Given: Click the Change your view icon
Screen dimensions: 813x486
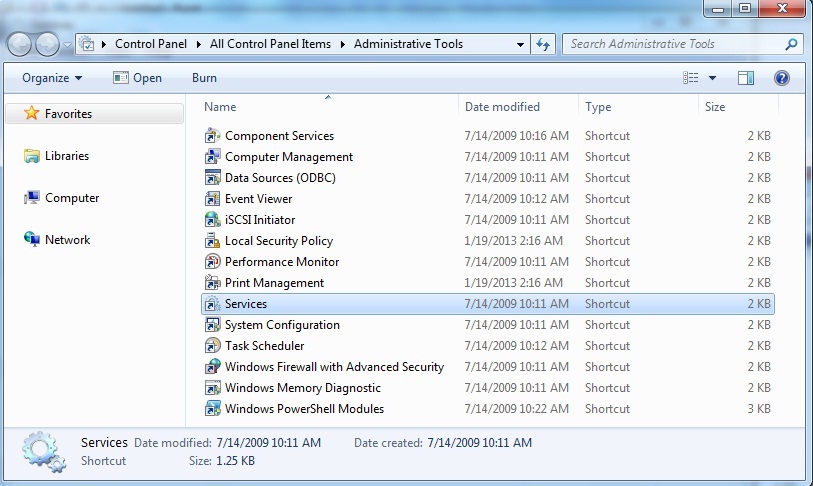Looking at the screenshot, I should (x=691, y=78).
